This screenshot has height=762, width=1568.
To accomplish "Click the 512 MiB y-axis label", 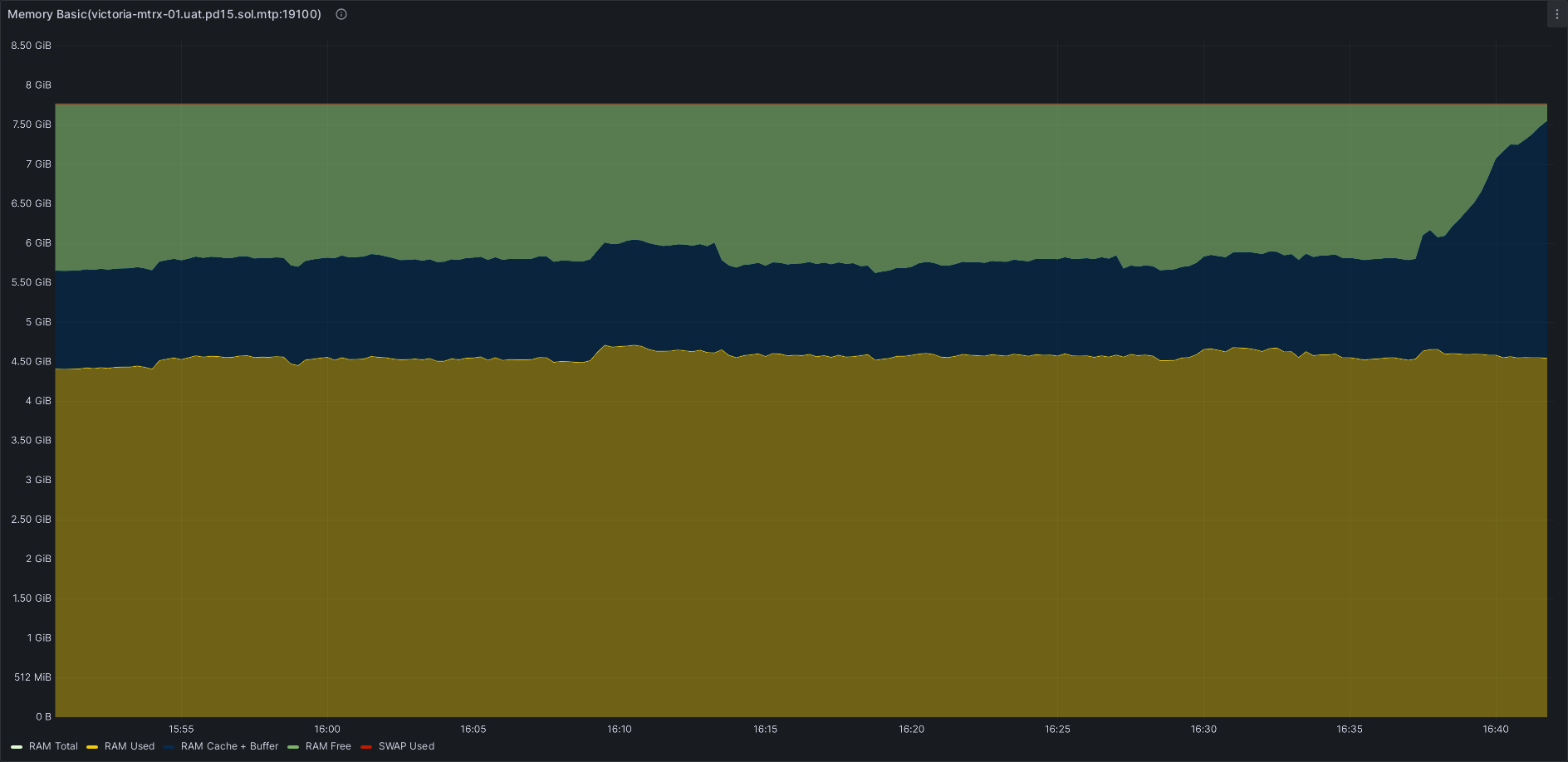I will 33,677.
